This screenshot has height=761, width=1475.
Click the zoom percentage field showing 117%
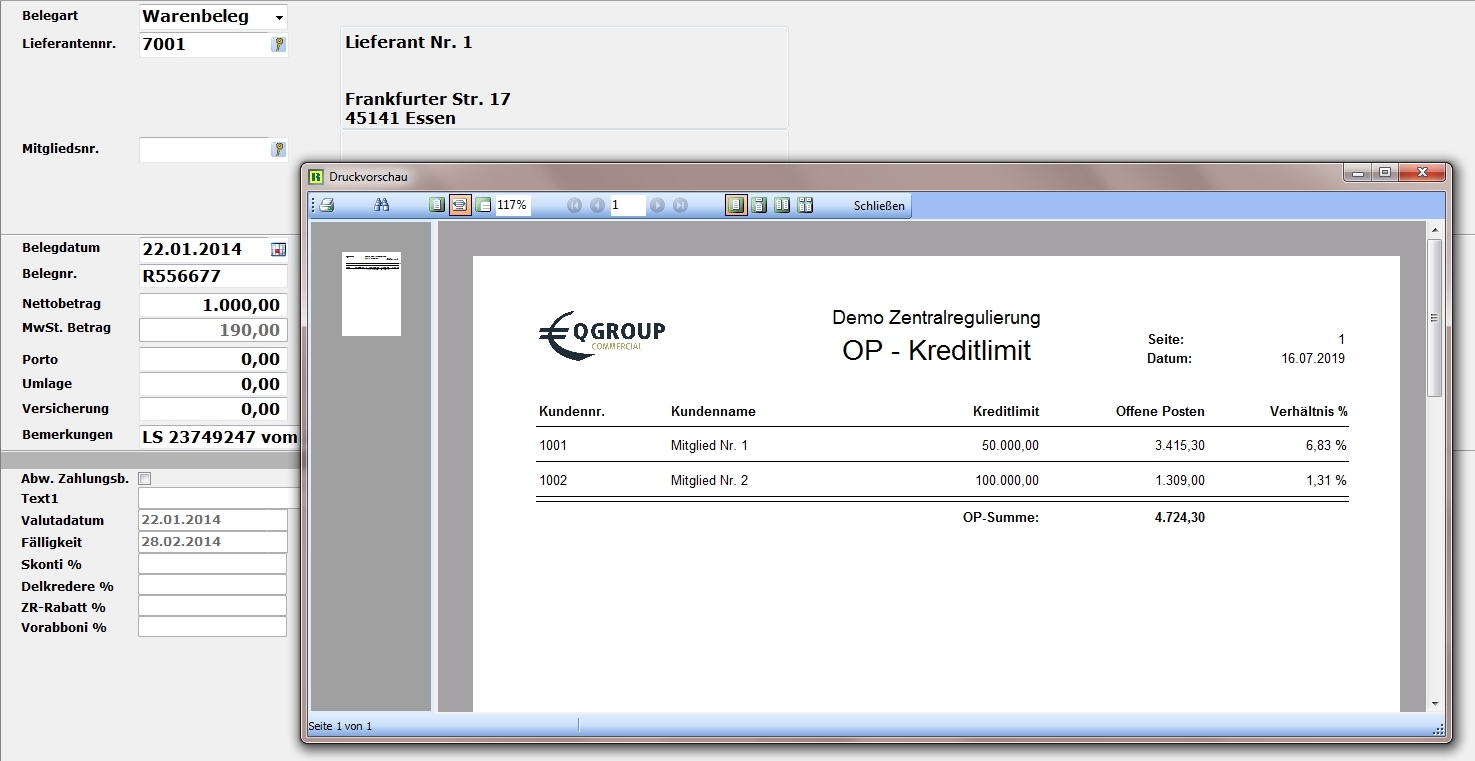coord(513,205)
